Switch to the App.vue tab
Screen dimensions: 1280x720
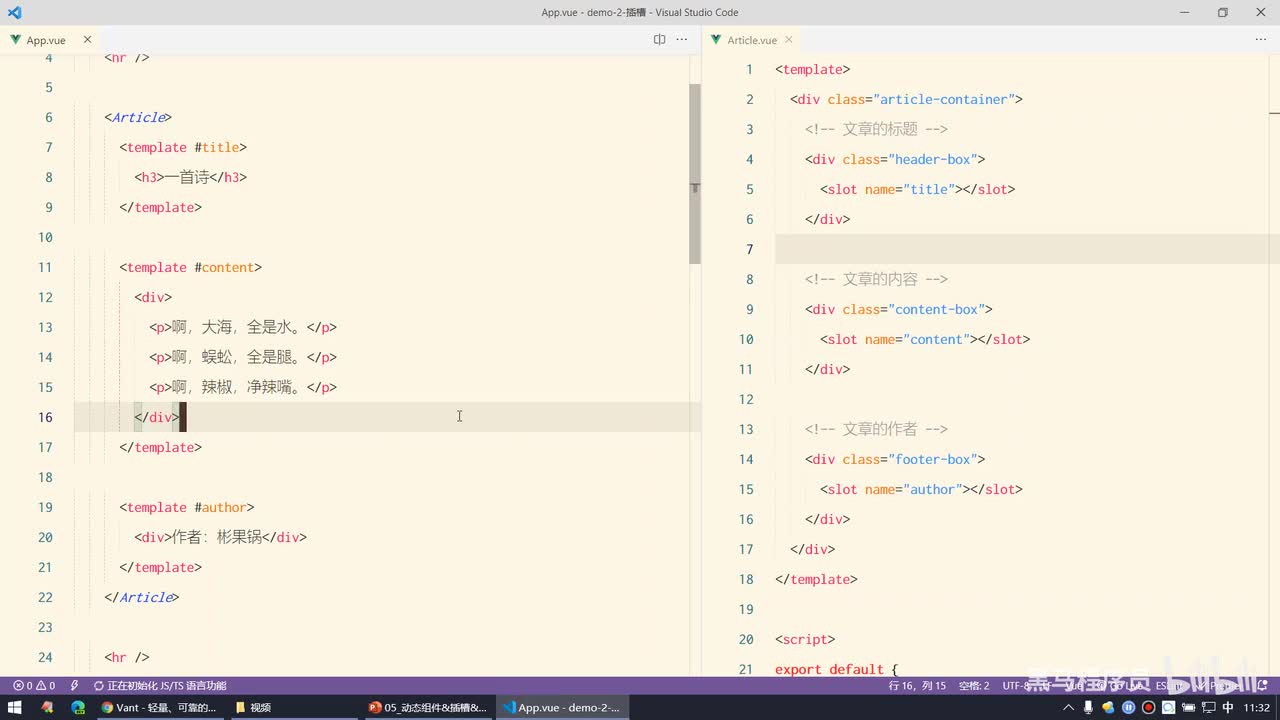45,40
